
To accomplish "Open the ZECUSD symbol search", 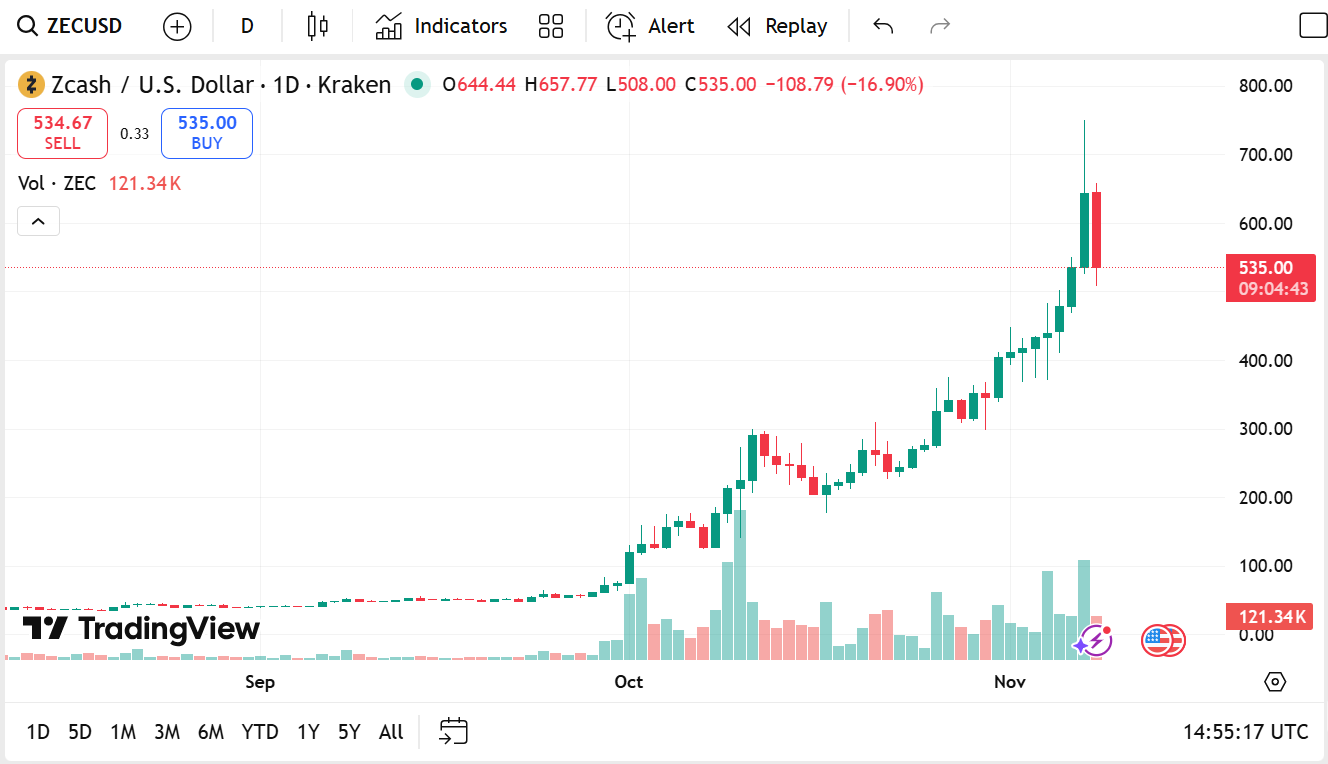I will coord(71,26).
